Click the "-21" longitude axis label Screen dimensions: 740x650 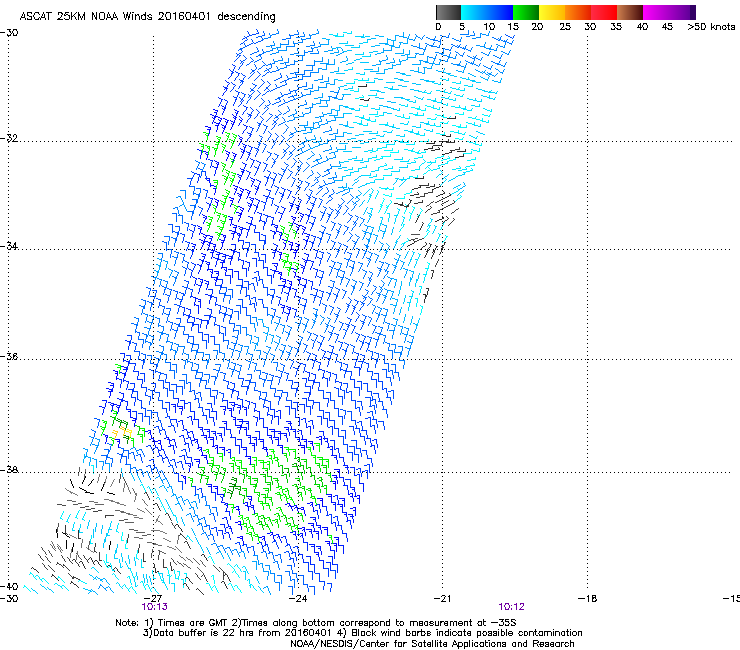coord(442,598)
